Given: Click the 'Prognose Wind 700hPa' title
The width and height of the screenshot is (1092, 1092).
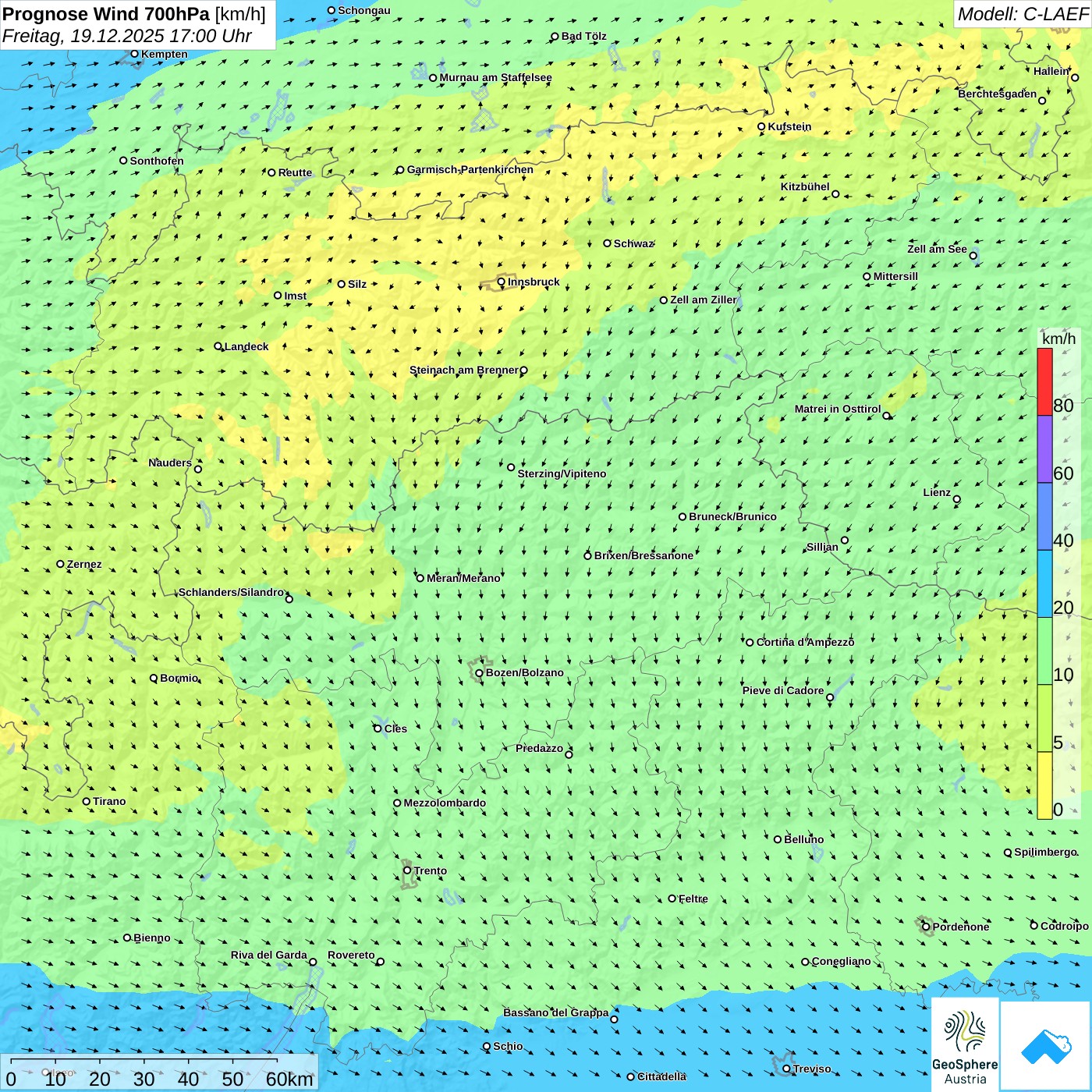Looking at the screenshot, I should click(106, 13).
